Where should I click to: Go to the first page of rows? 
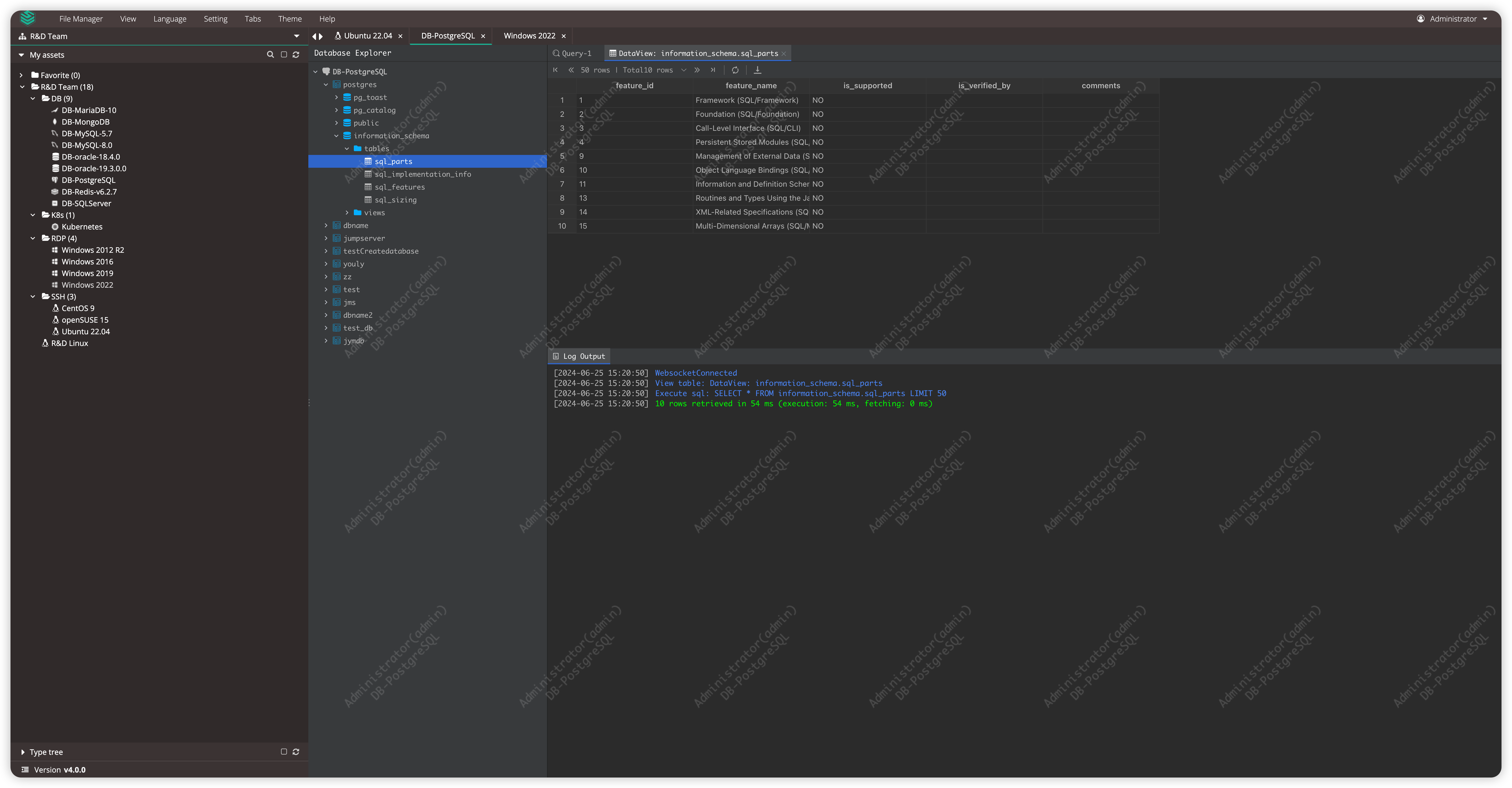[555, 70]
